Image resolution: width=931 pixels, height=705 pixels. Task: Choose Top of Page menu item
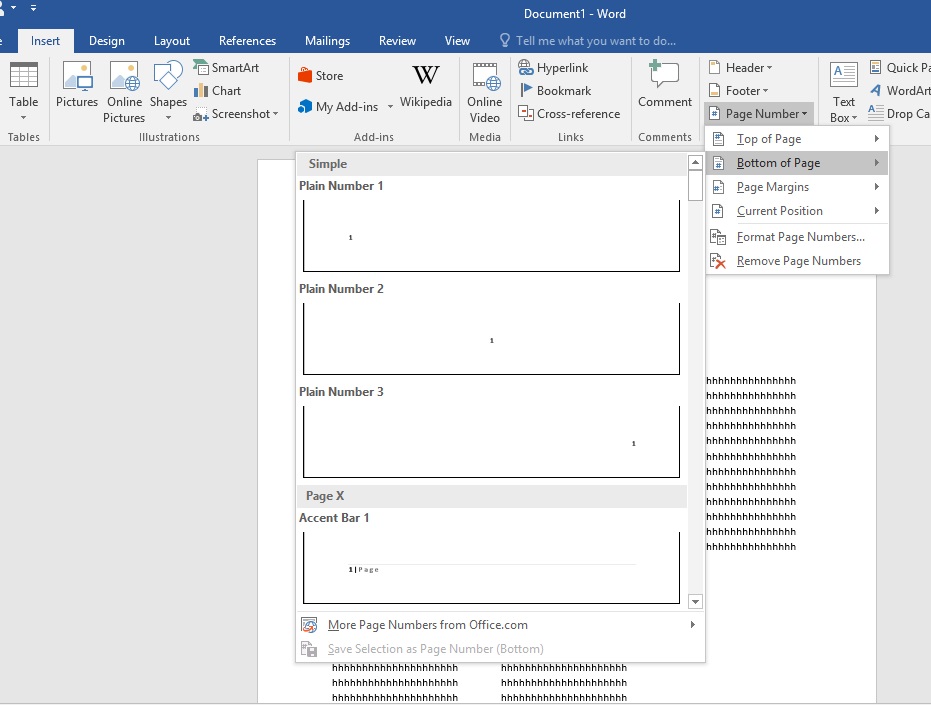(797, 139)
